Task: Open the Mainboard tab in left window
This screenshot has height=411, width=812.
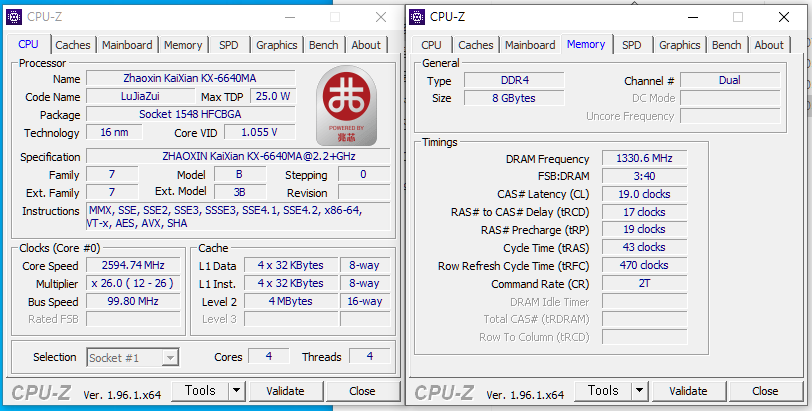Action: [127, 45]
